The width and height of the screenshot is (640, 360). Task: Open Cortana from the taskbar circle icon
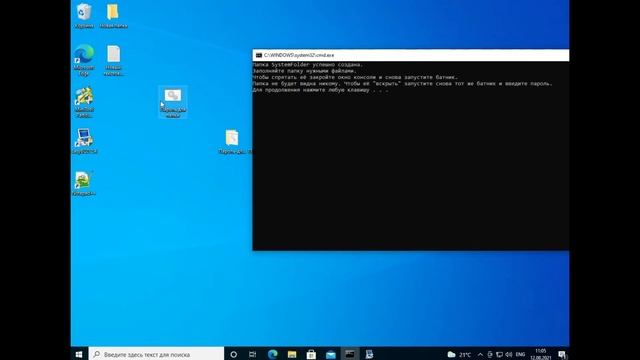tap(233, 354)
